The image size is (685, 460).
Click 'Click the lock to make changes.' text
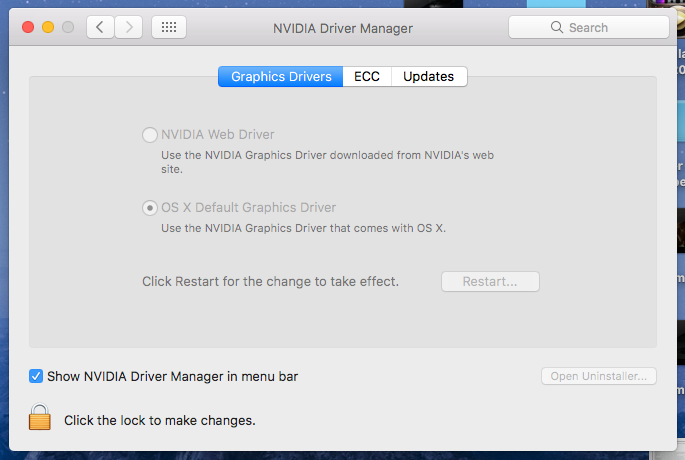click(x=160, y=420)
